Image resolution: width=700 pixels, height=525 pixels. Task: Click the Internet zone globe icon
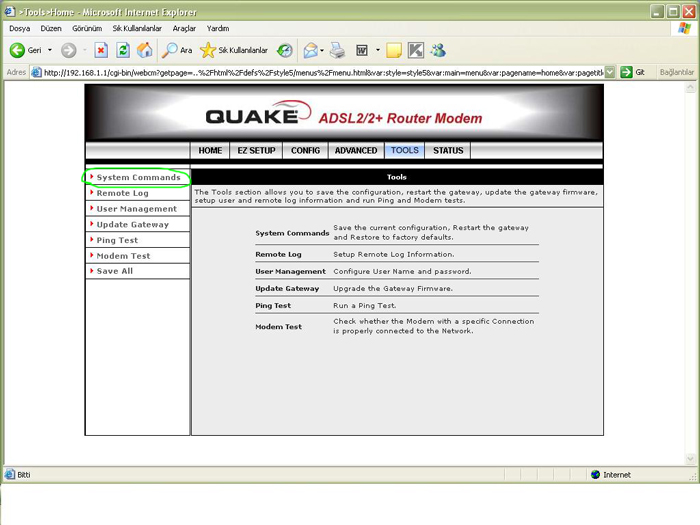click(x=595, y=475)
